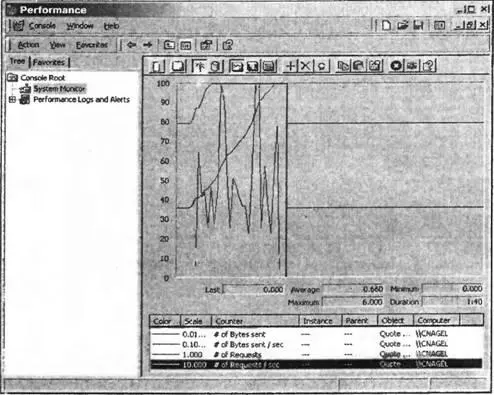This screenshot has height=395, width=494.
Task: Switch to View Report mode
Action: tap(269, 66)
